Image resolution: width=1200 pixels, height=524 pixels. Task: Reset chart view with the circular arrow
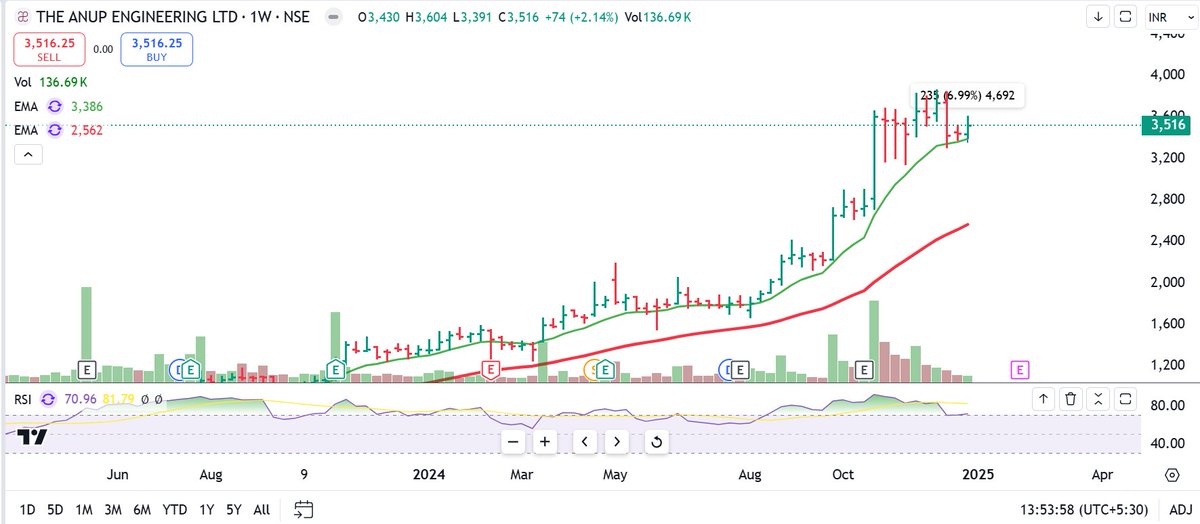point(657,441)
